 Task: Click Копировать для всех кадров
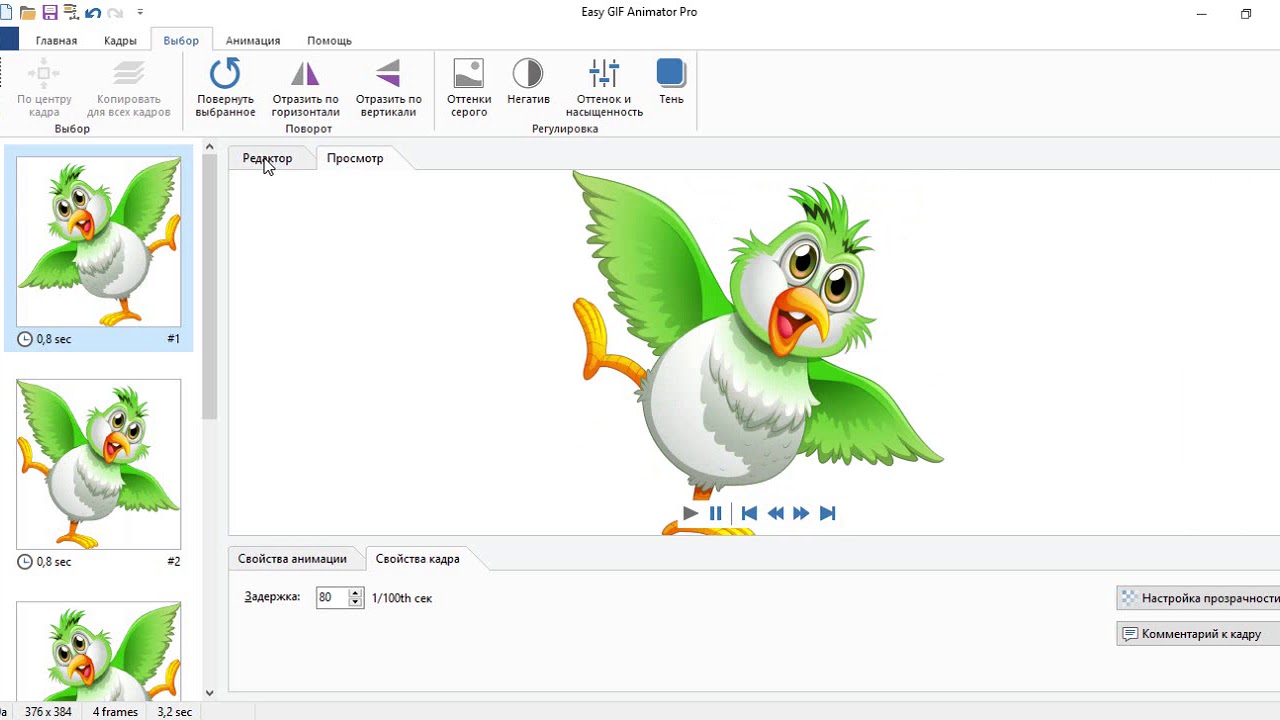point(129,88)
